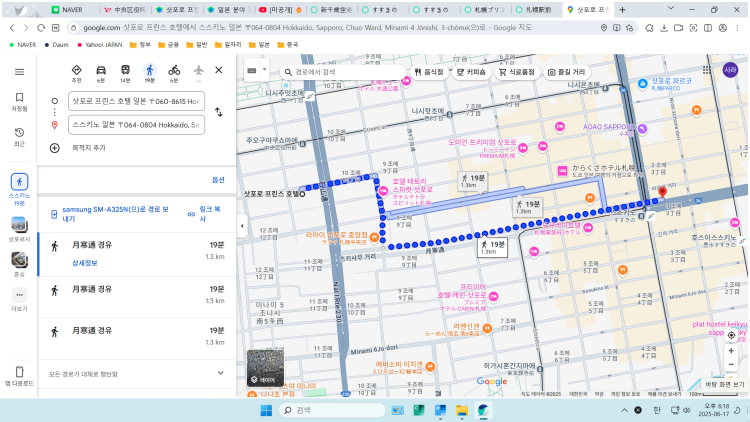Reload the current page
The image size is (750, 422).
pos(41,28)
